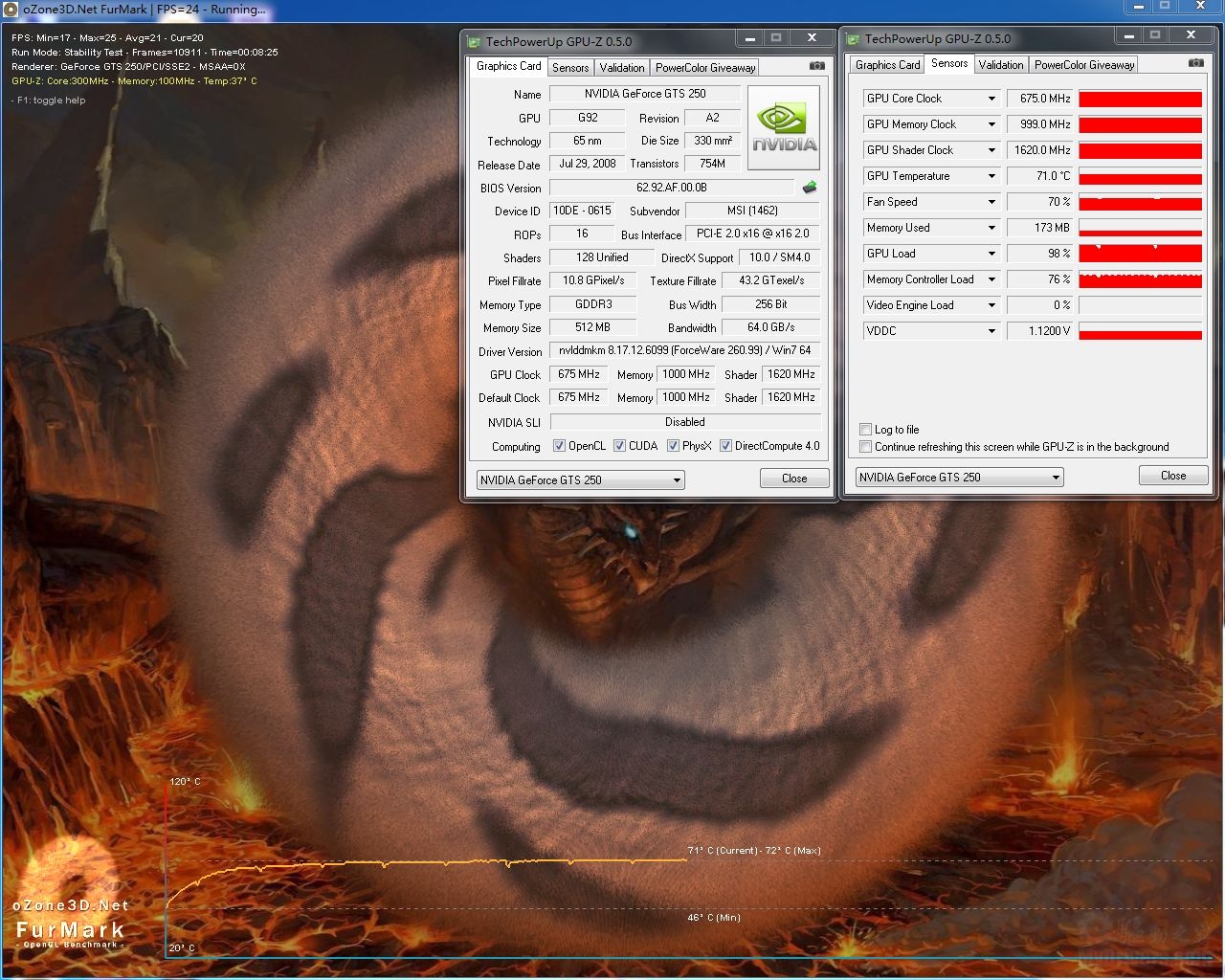This screenshot has height=980, width=1225.
Task: Expand the Fan Speed sensor dropdown
Action: pyautogui.click(x=991, y=202)
